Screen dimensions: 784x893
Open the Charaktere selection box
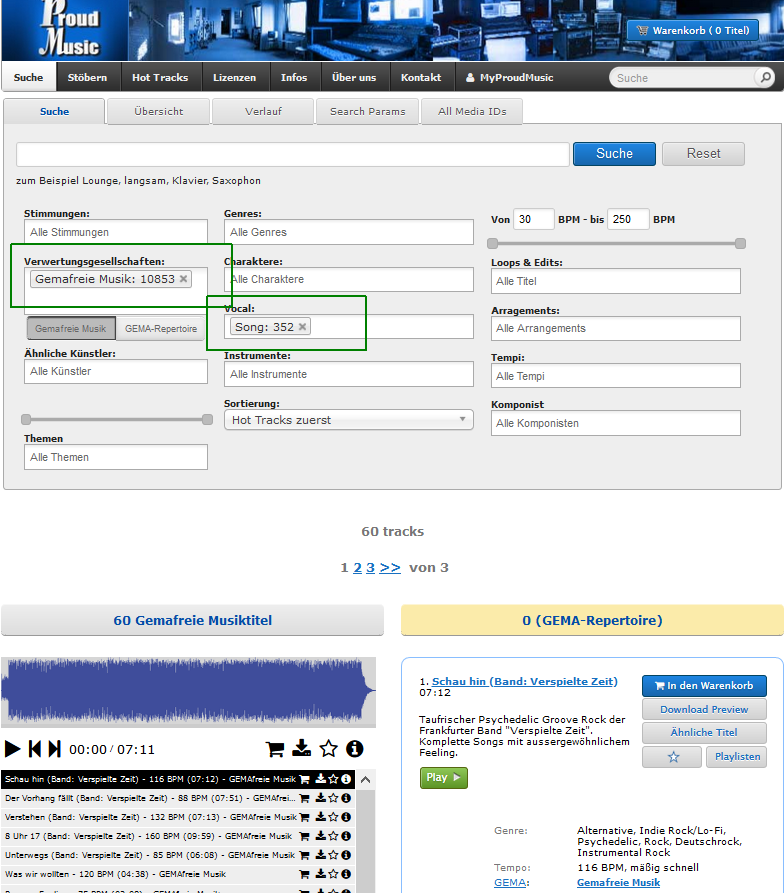coord(348,280)
